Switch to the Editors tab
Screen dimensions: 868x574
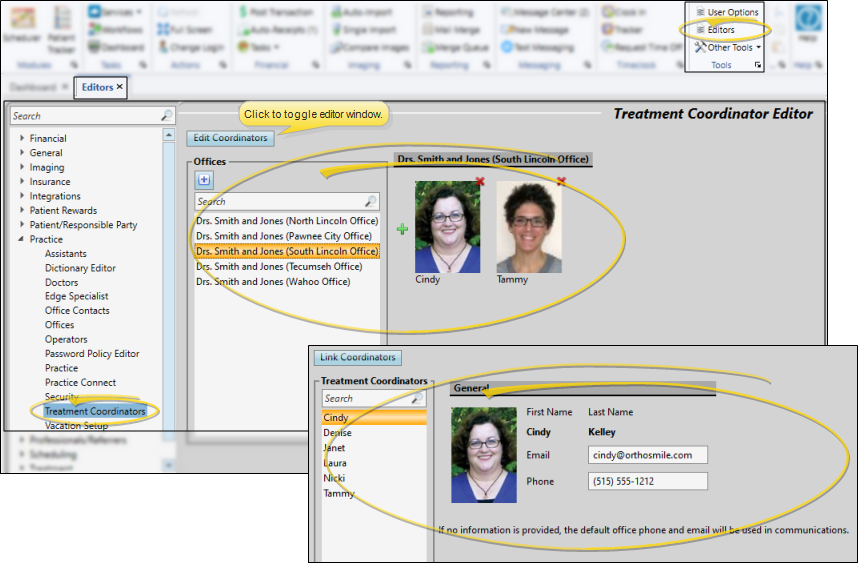[97, 87]
